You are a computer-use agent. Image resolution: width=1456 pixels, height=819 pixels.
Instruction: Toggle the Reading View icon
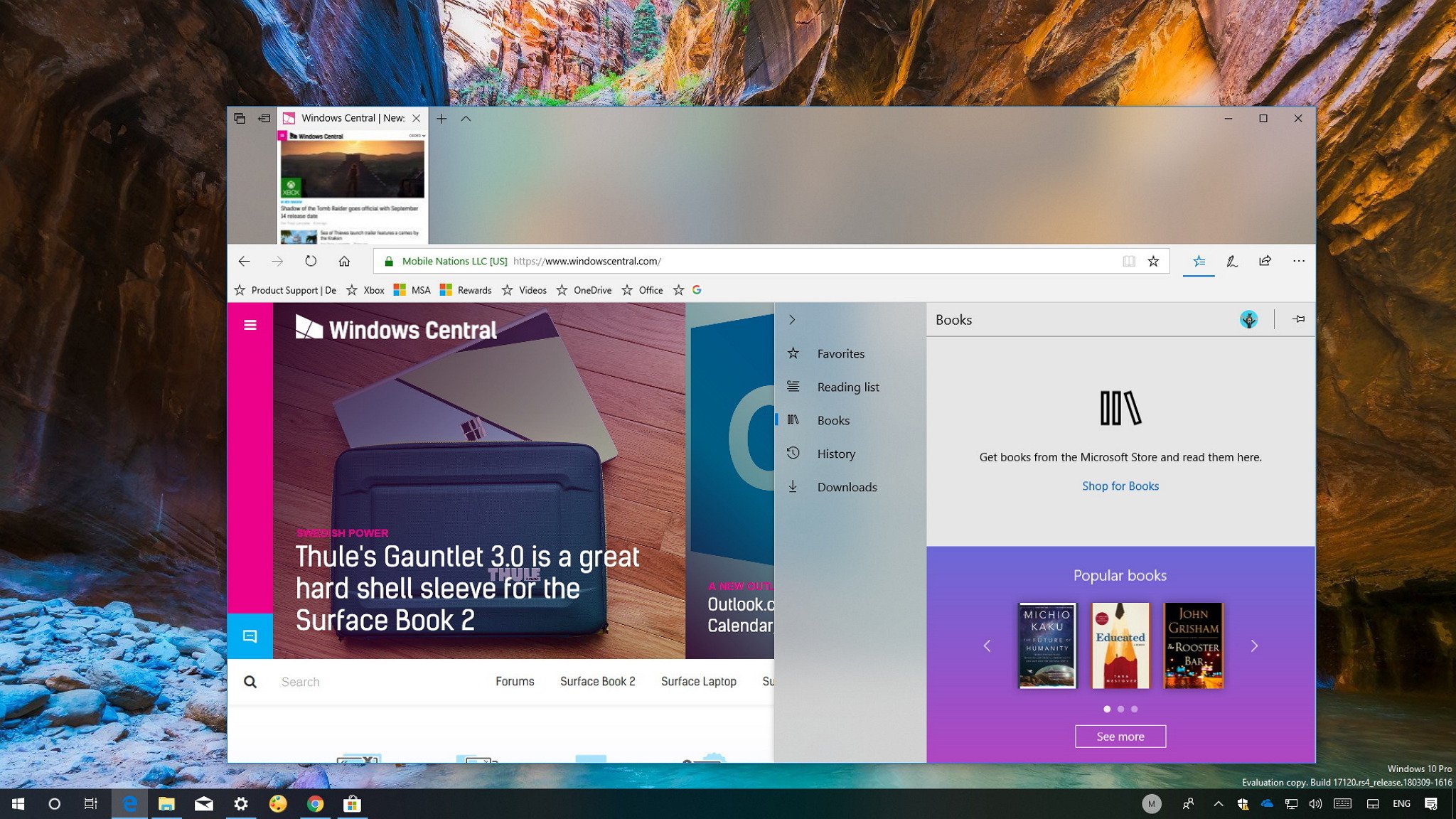1127,261
